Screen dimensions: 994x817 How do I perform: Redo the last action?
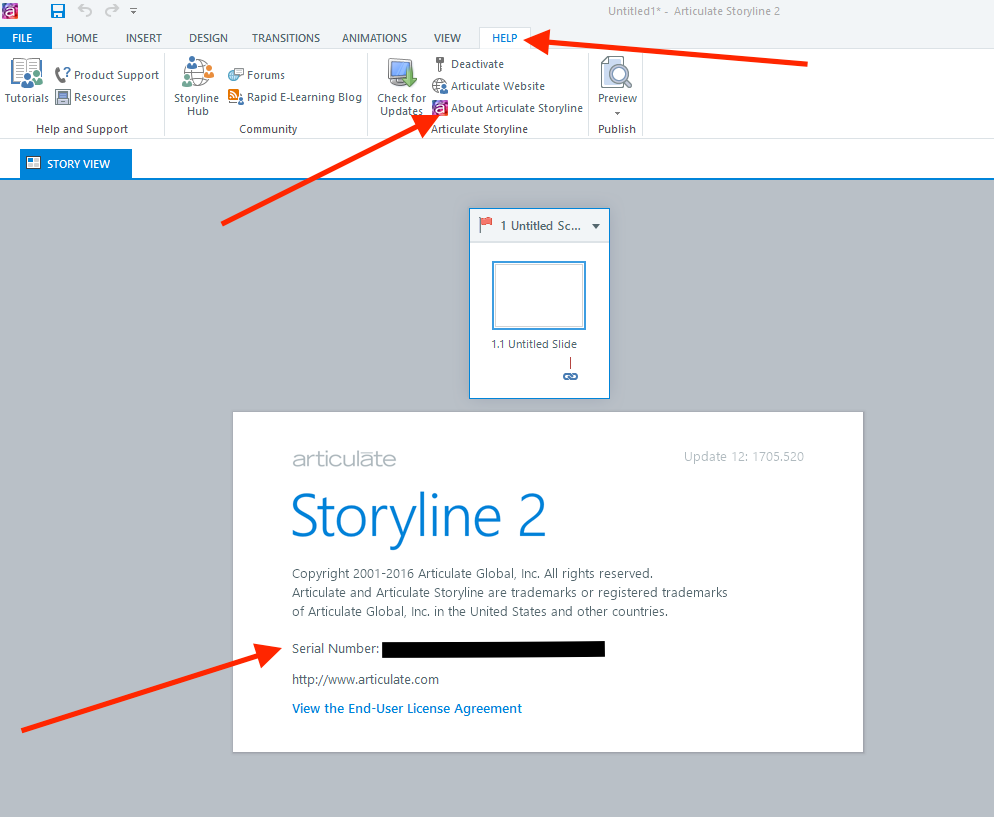112,10
